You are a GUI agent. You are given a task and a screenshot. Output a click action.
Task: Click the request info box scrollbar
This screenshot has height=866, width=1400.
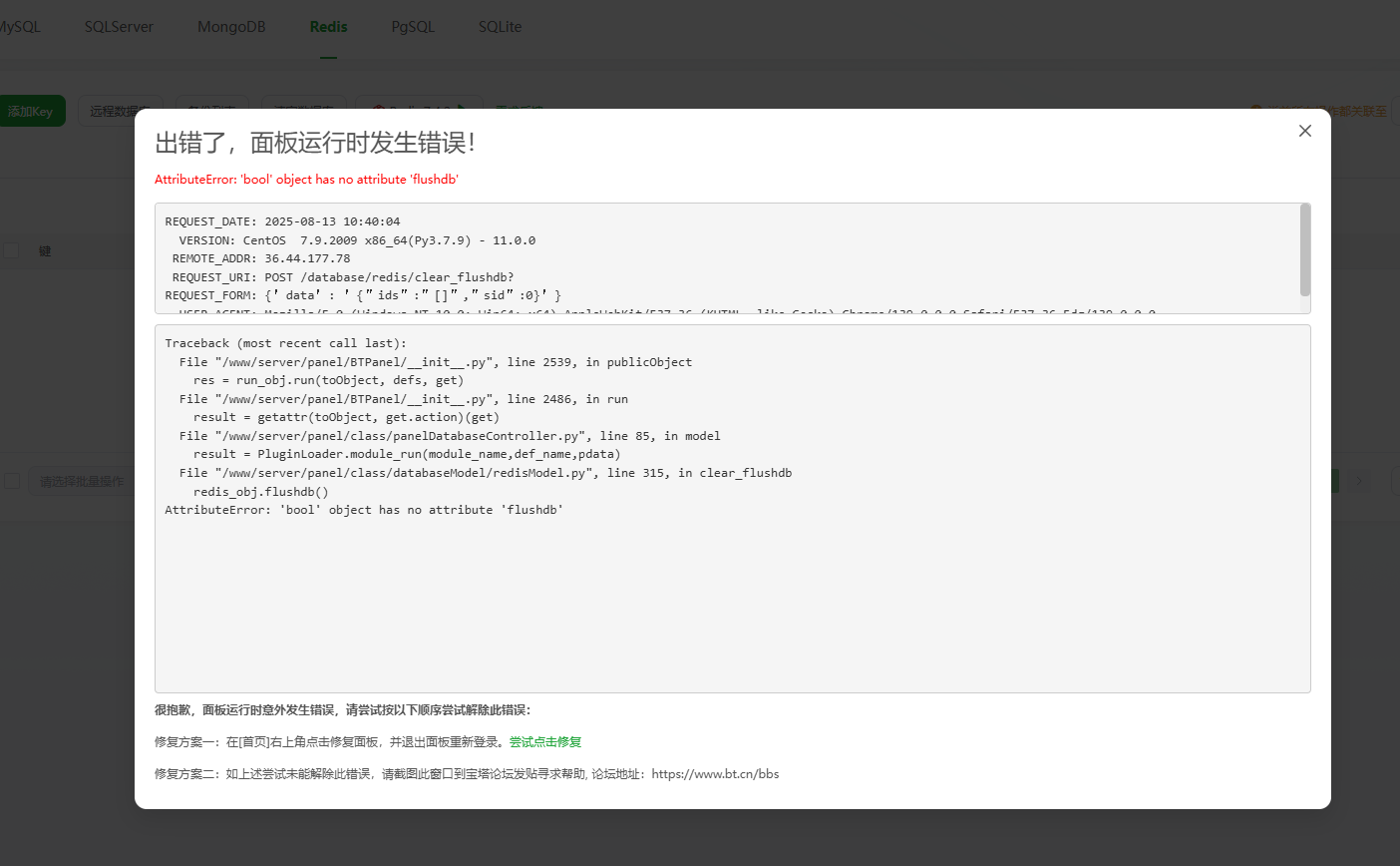point(1305,250)
